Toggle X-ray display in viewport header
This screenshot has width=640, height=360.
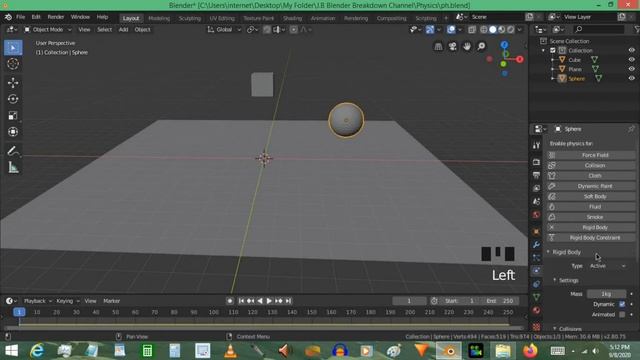pyautogui.click(x=472, y=29)
